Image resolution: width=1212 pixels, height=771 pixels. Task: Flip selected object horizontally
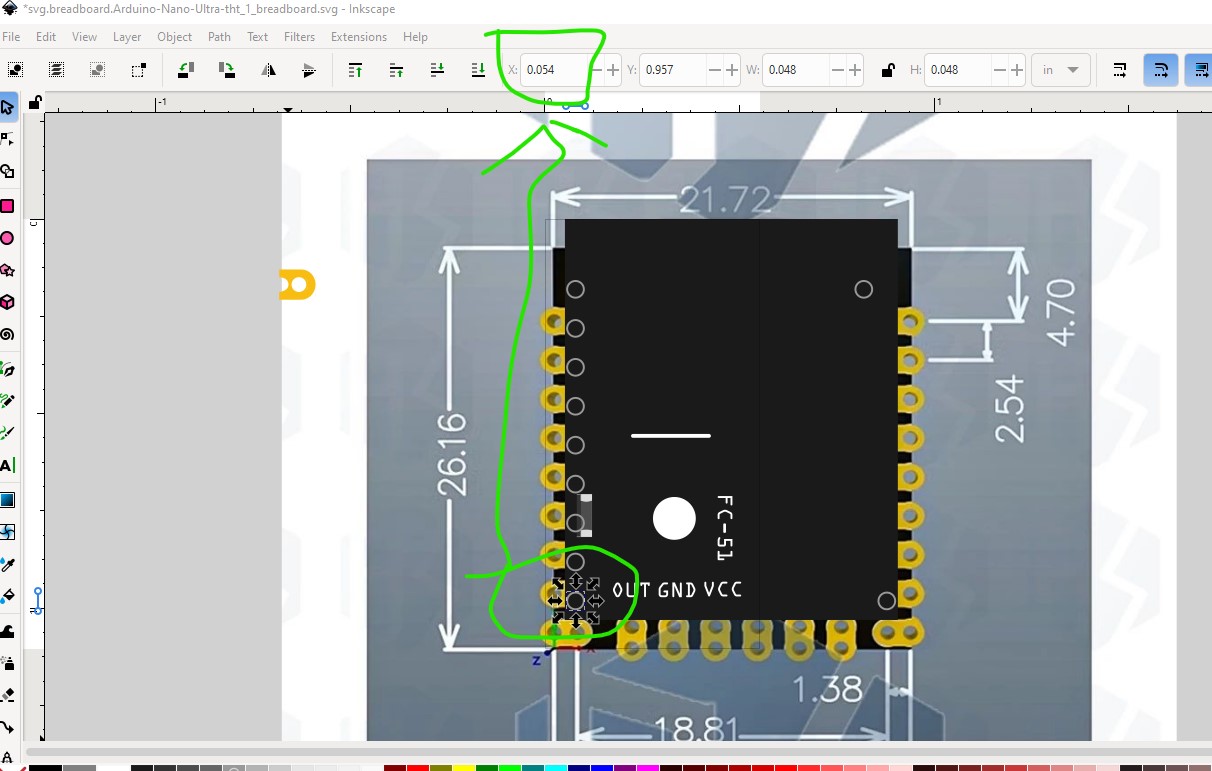coord(268,70)
